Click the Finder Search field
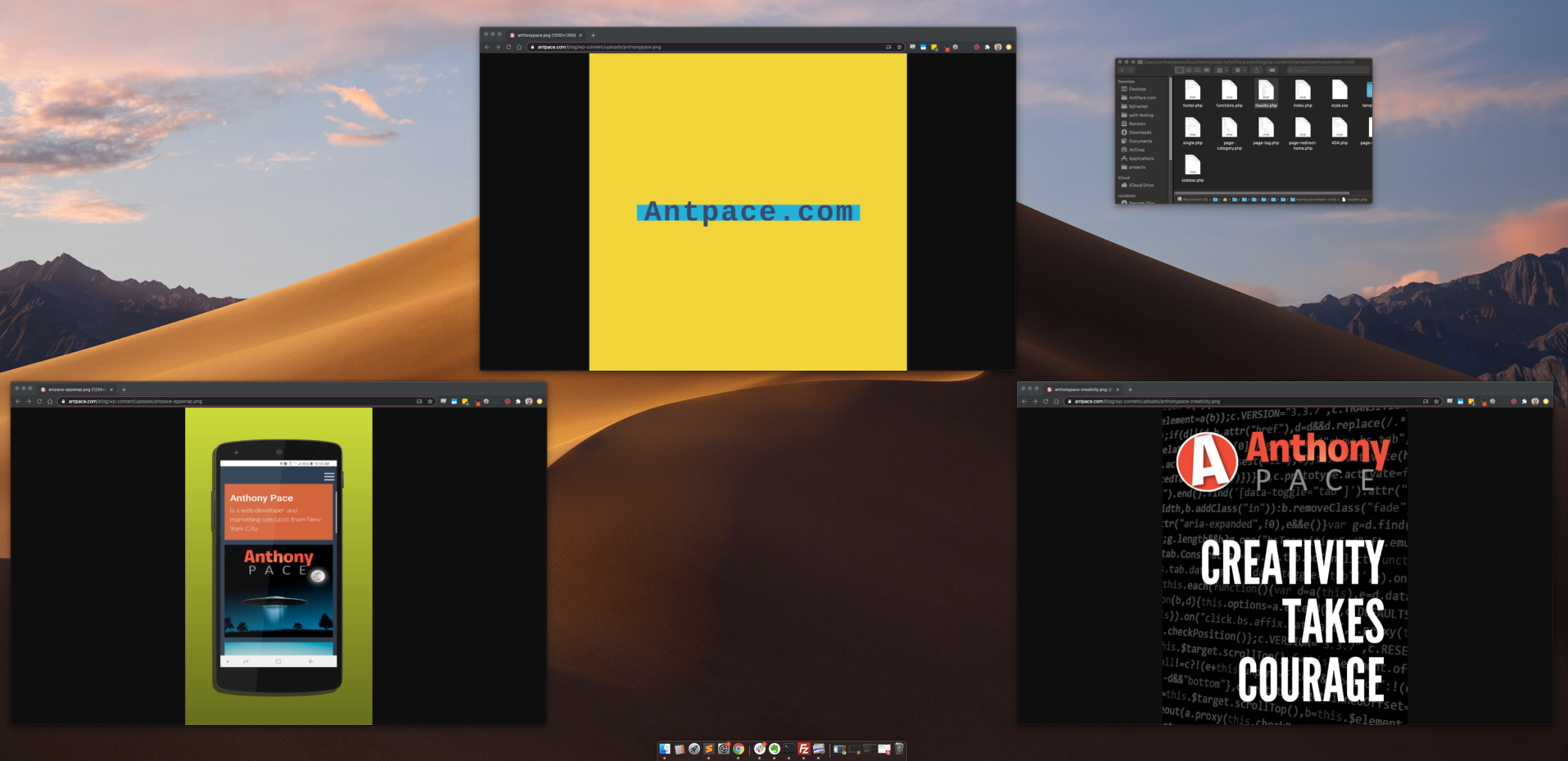Screen dimensions: 1568x761 tap(1327, 70)
